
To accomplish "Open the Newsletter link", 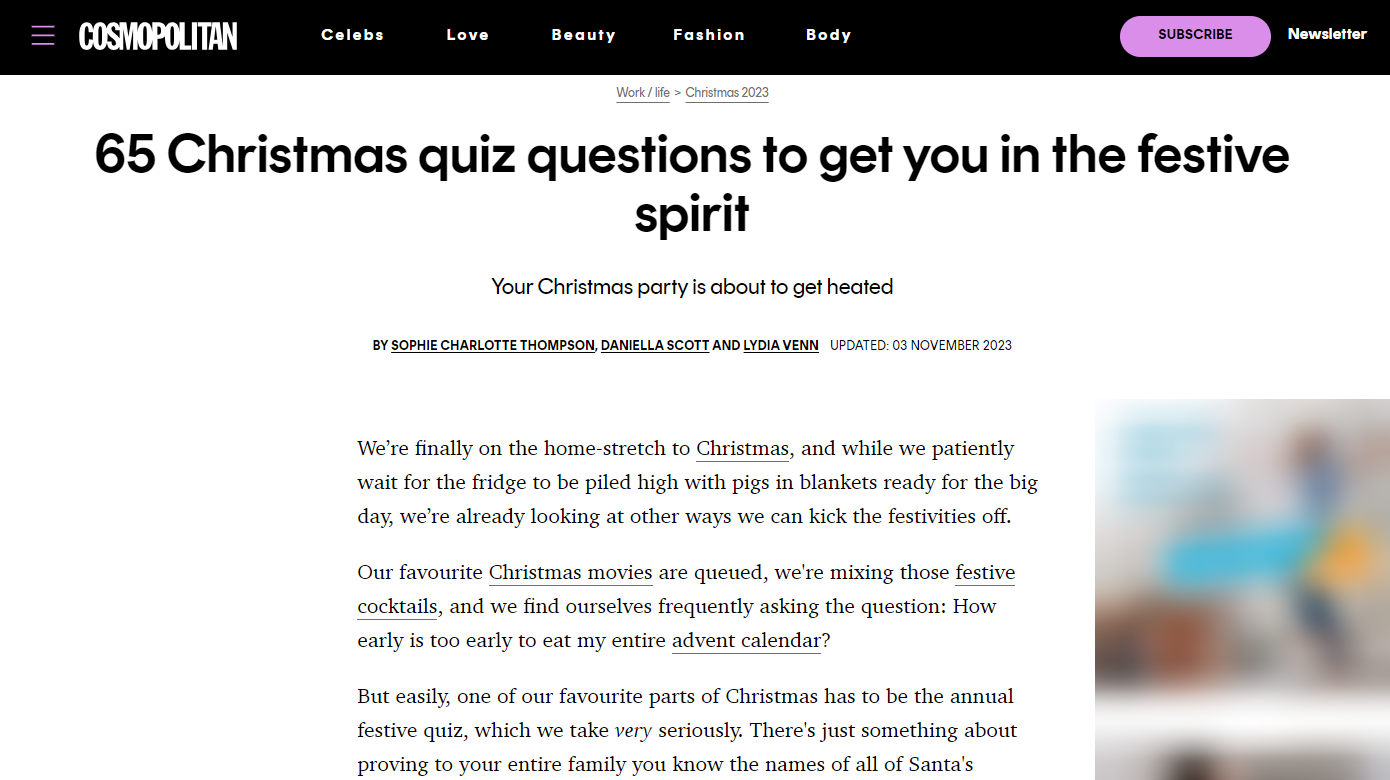I will 1327,34.
